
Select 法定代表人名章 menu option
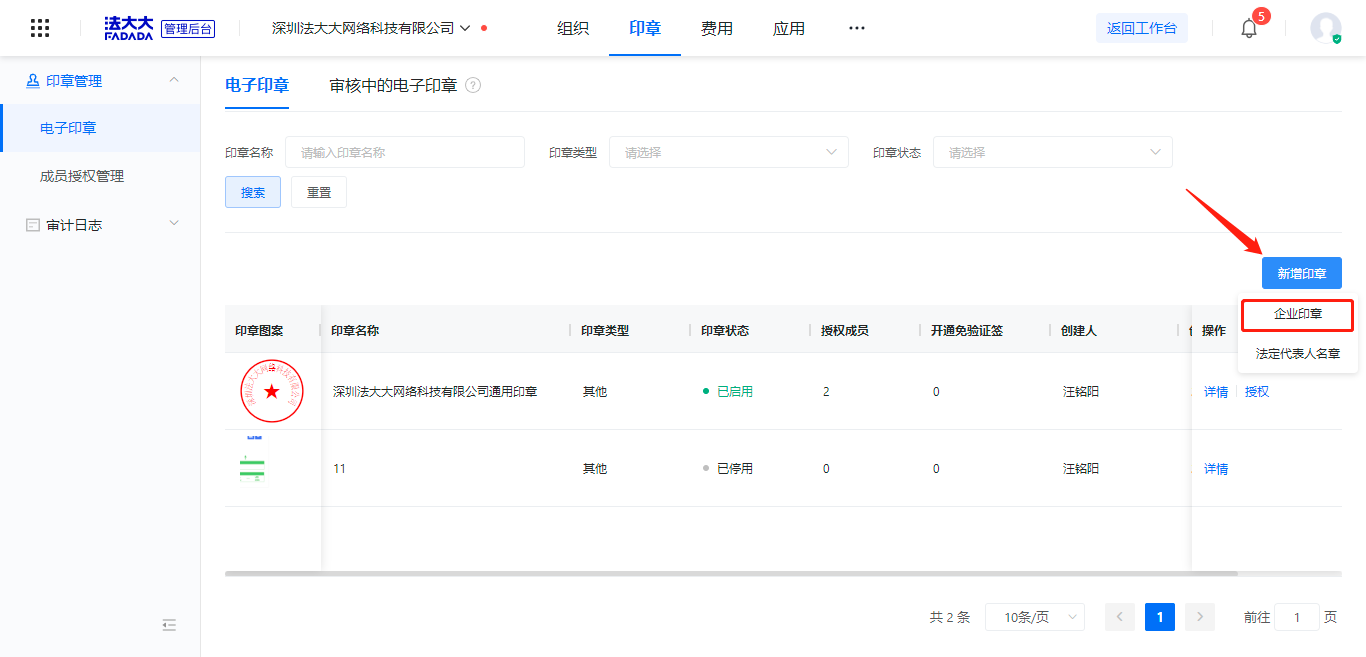coord(1298,354)
